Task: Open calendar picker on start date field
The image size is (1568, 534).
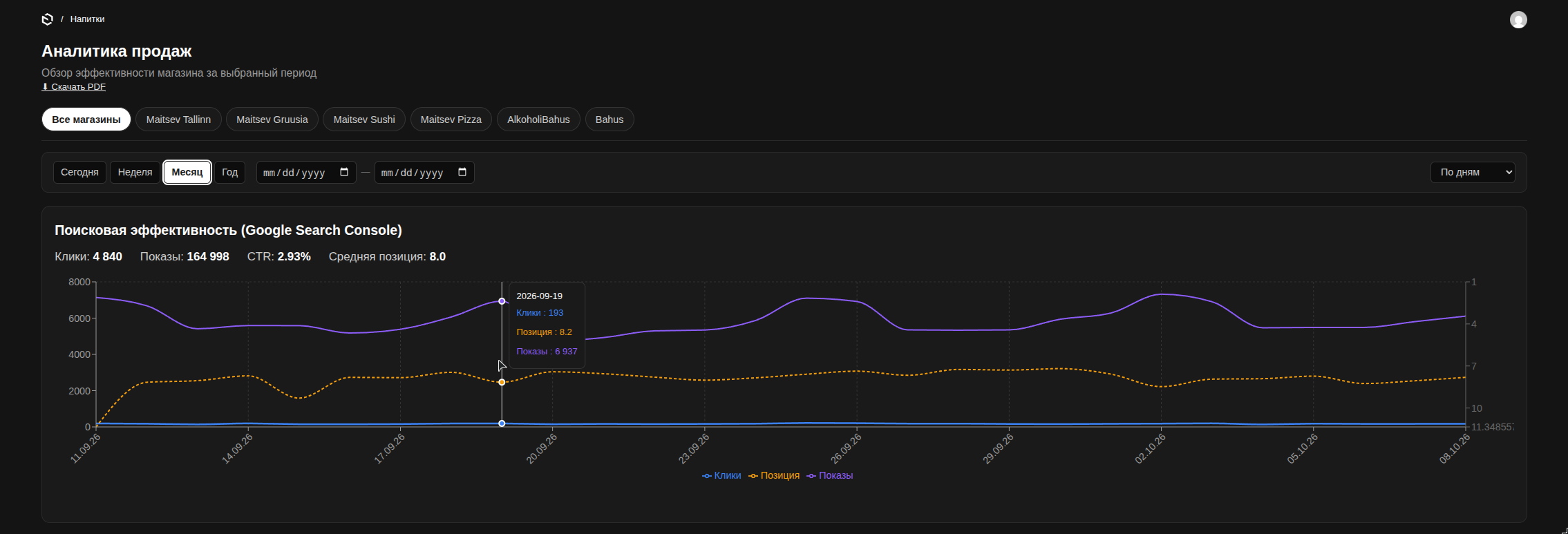Action: tap(344, 172)
